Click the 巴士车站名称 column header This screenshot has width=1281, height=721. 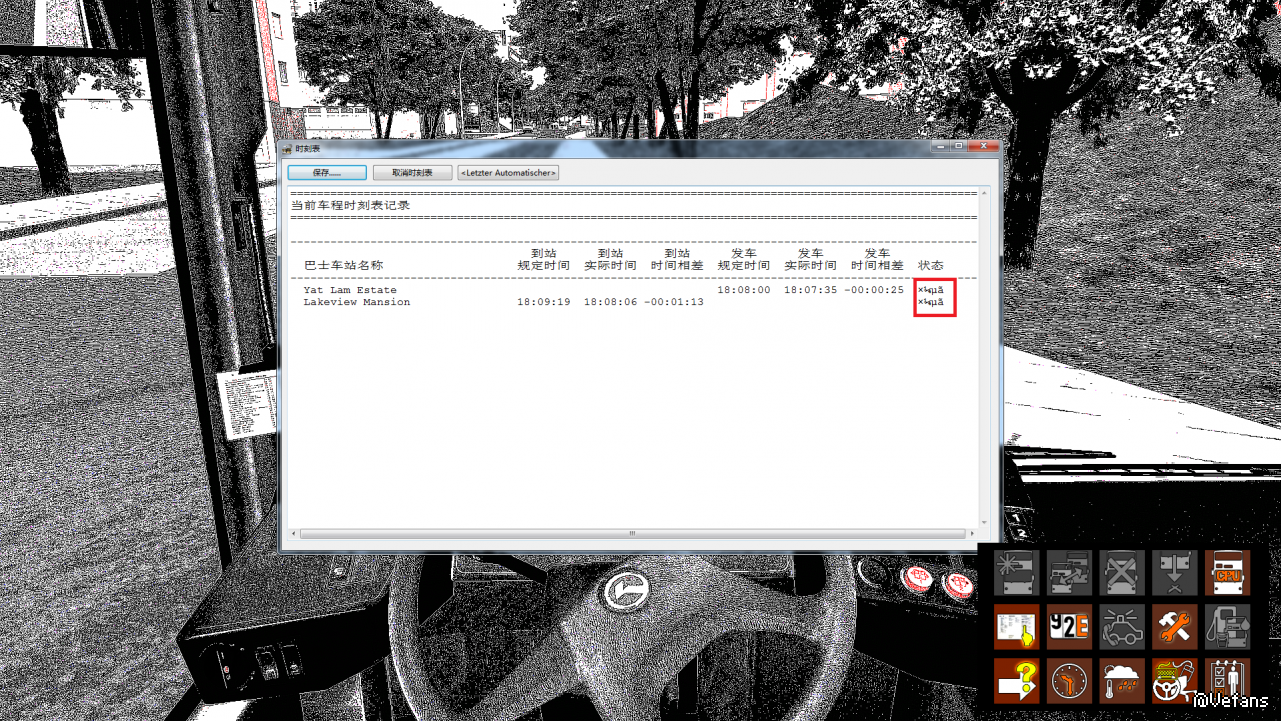coord(343,266)
